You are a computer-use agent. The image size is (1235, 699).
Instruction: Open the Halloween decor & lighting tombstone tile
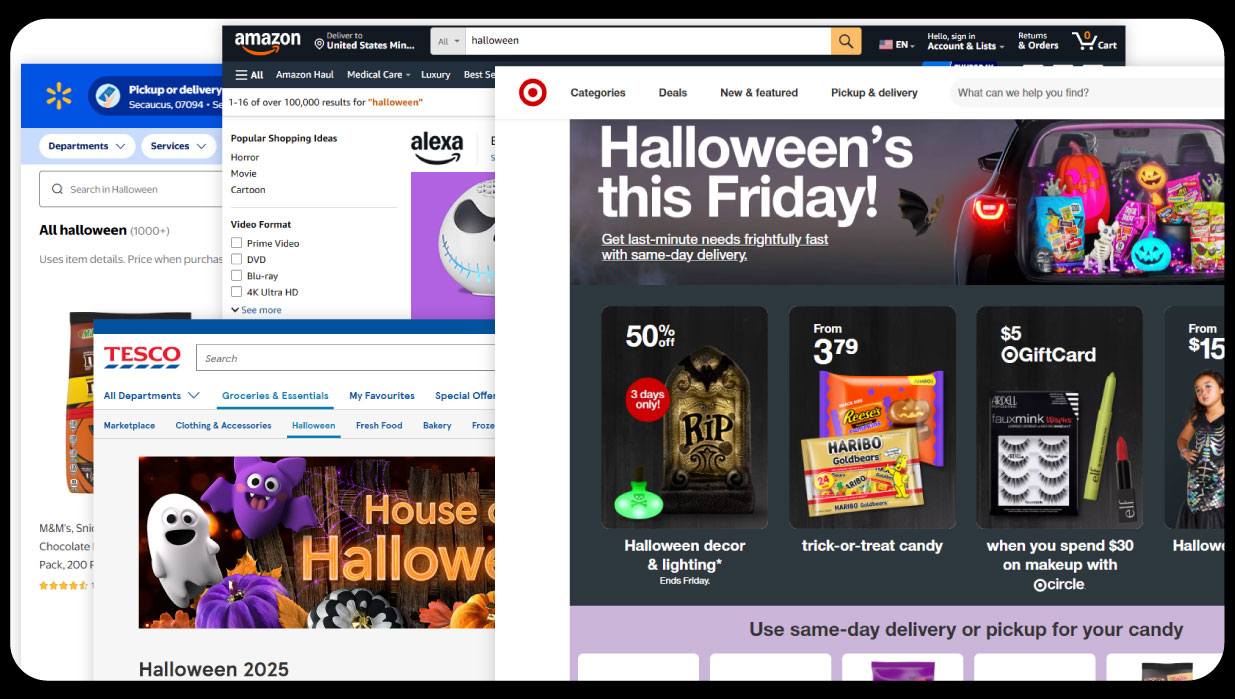(684, 446)
